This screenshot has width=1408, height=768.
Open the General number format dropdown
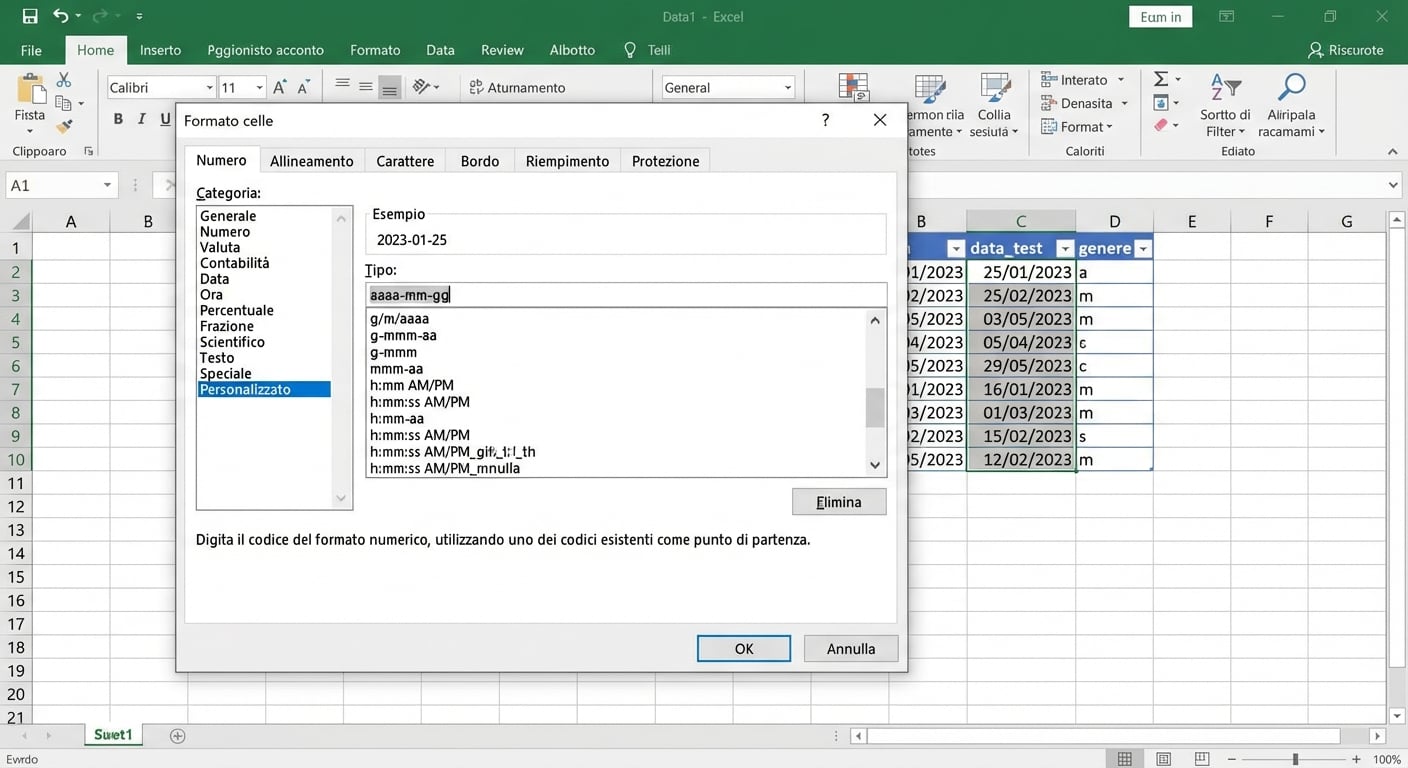pos(787,88)
